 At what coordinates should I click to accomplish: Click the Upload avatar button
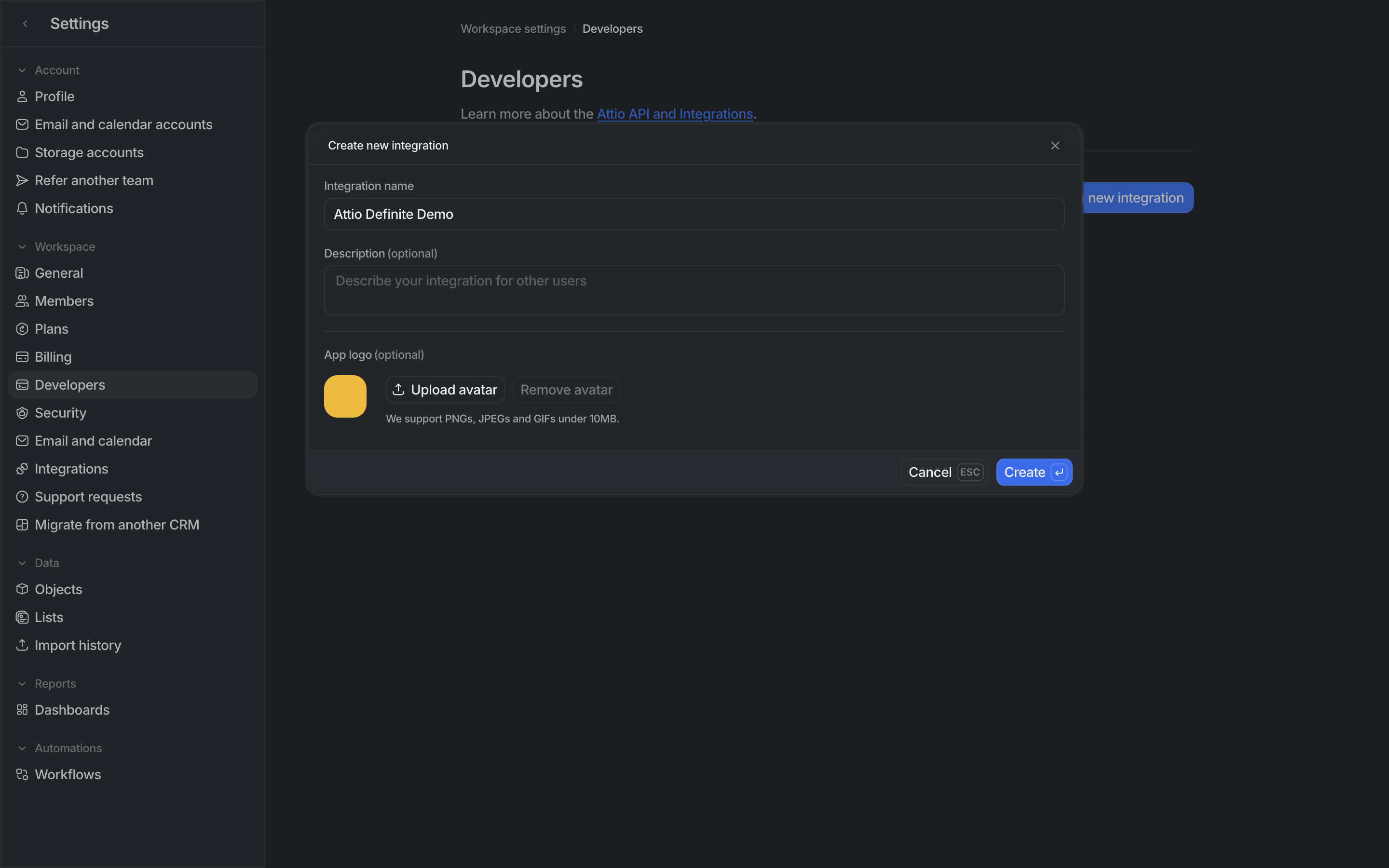click(x=445, y=390)
